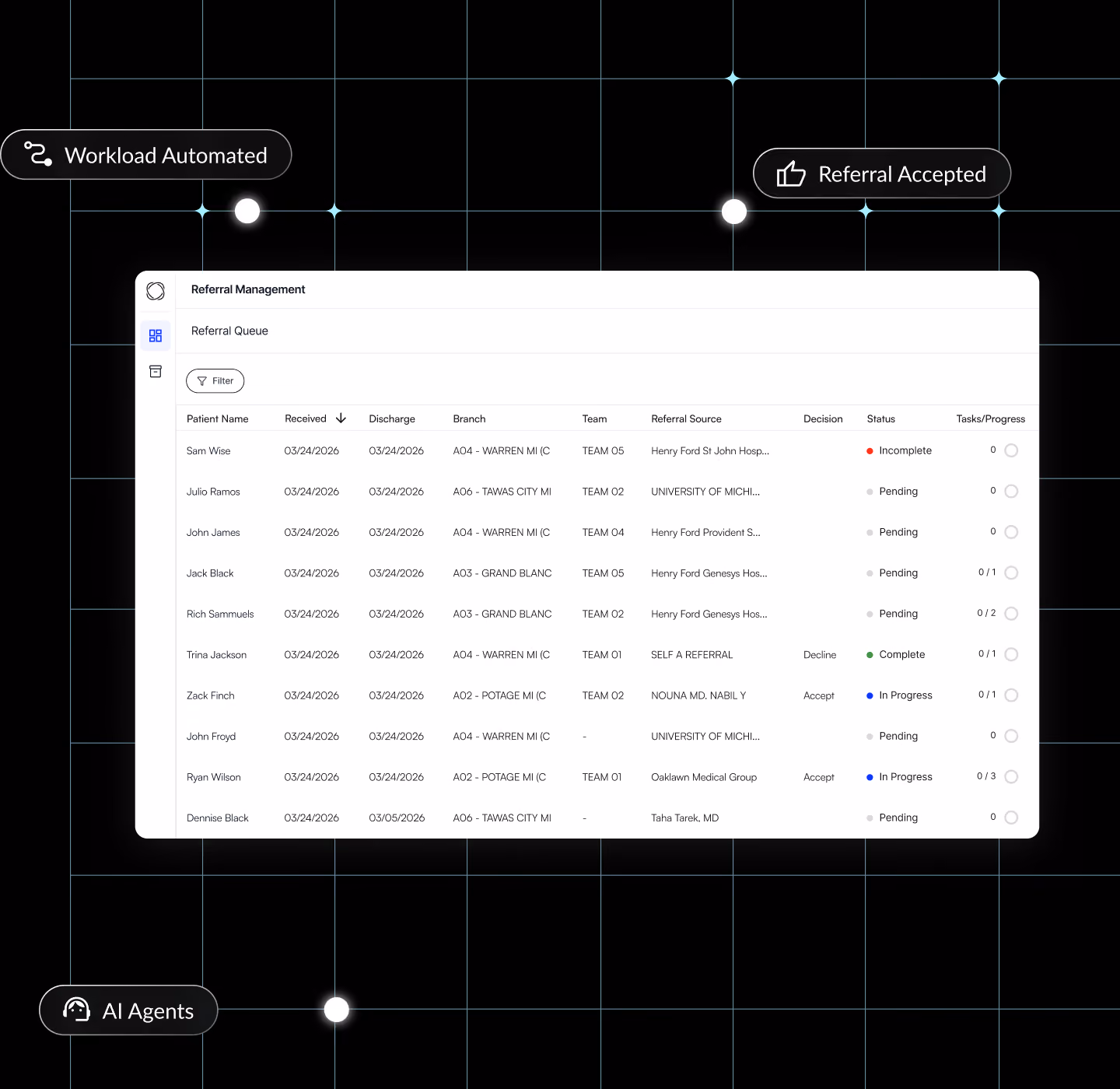Viewport: 1120px width, 1089px height.
Task: Select the circle for Jack Black row
Action: tap(1011, 573)
